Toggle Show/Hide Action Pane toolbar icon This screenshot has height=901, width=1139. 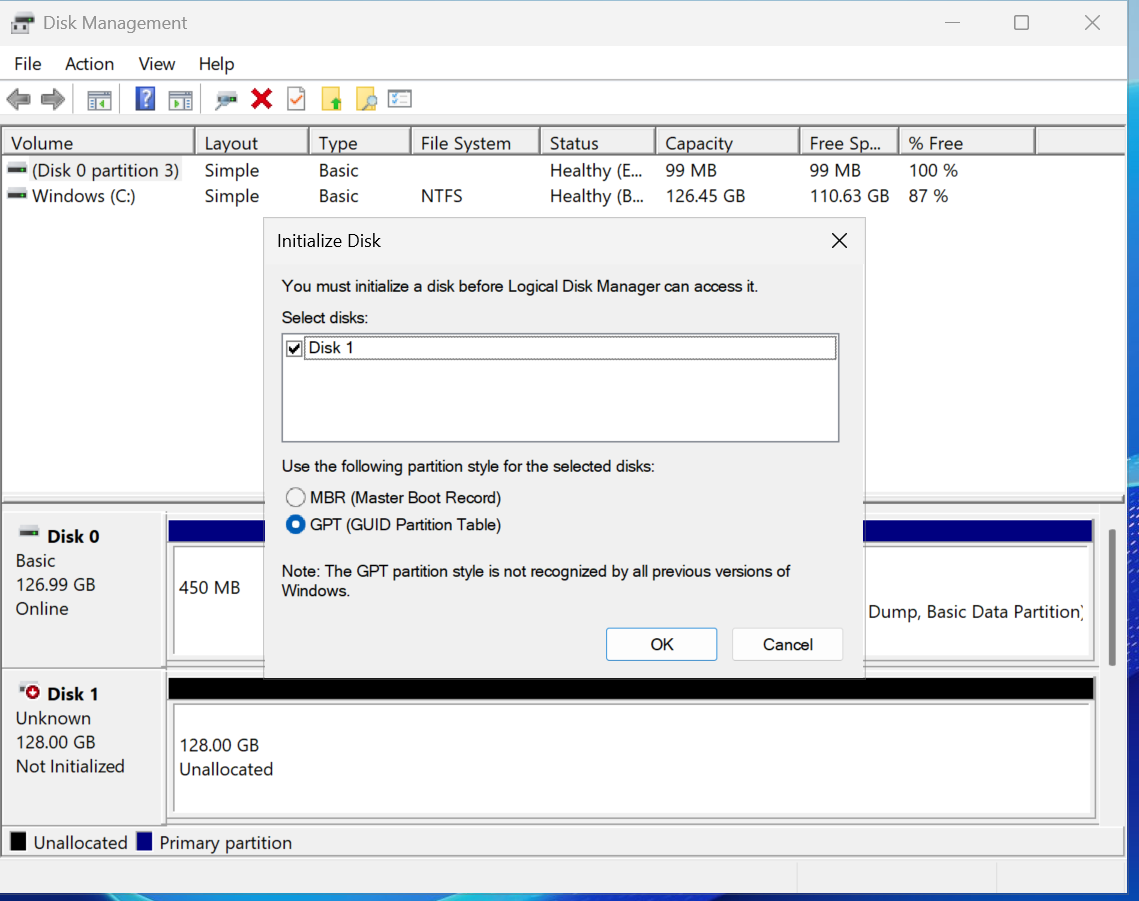(180, 99)
